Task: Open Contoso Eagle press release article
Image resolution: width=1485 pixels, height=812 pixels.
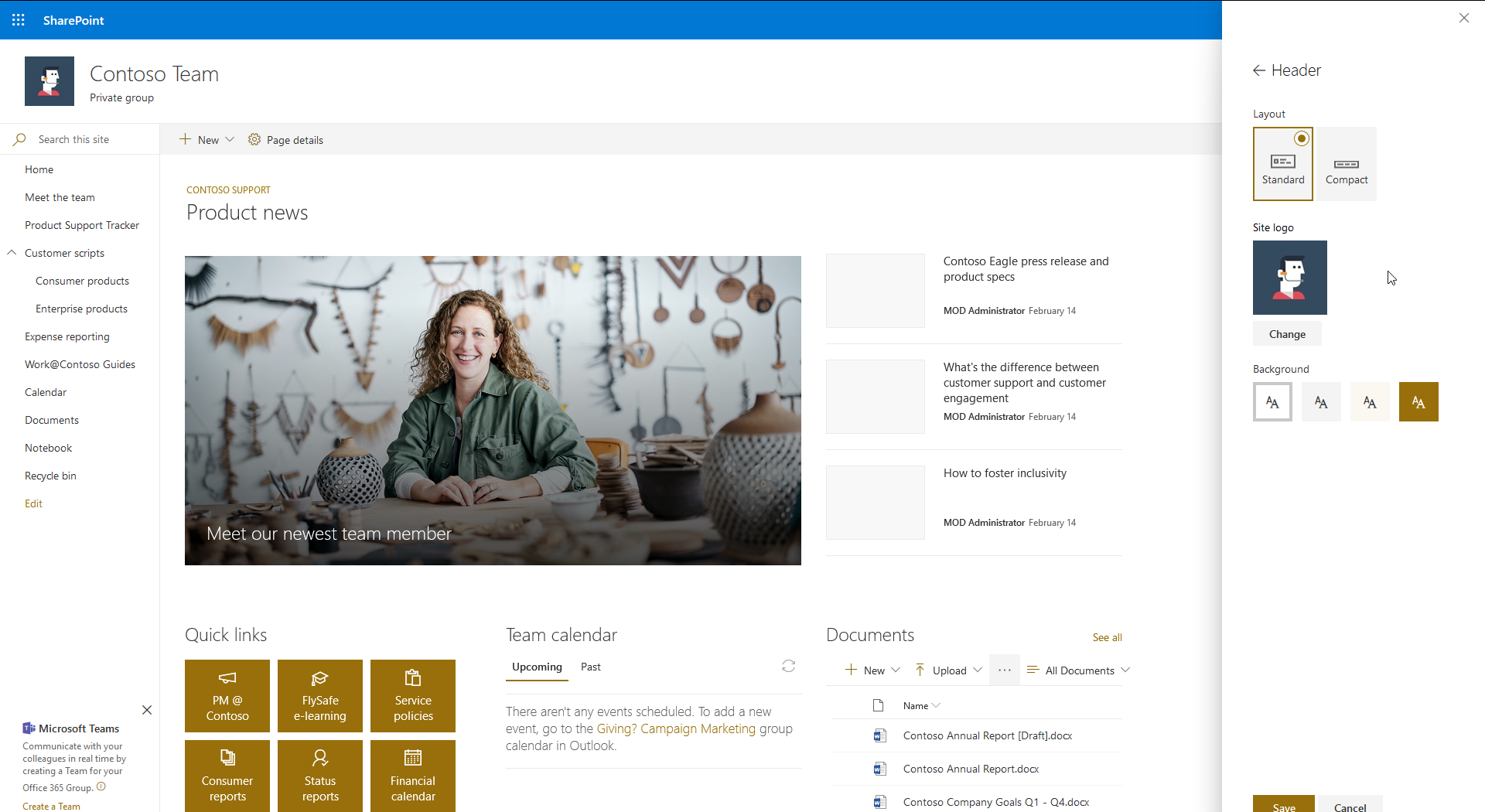Action: (1026, 269)
